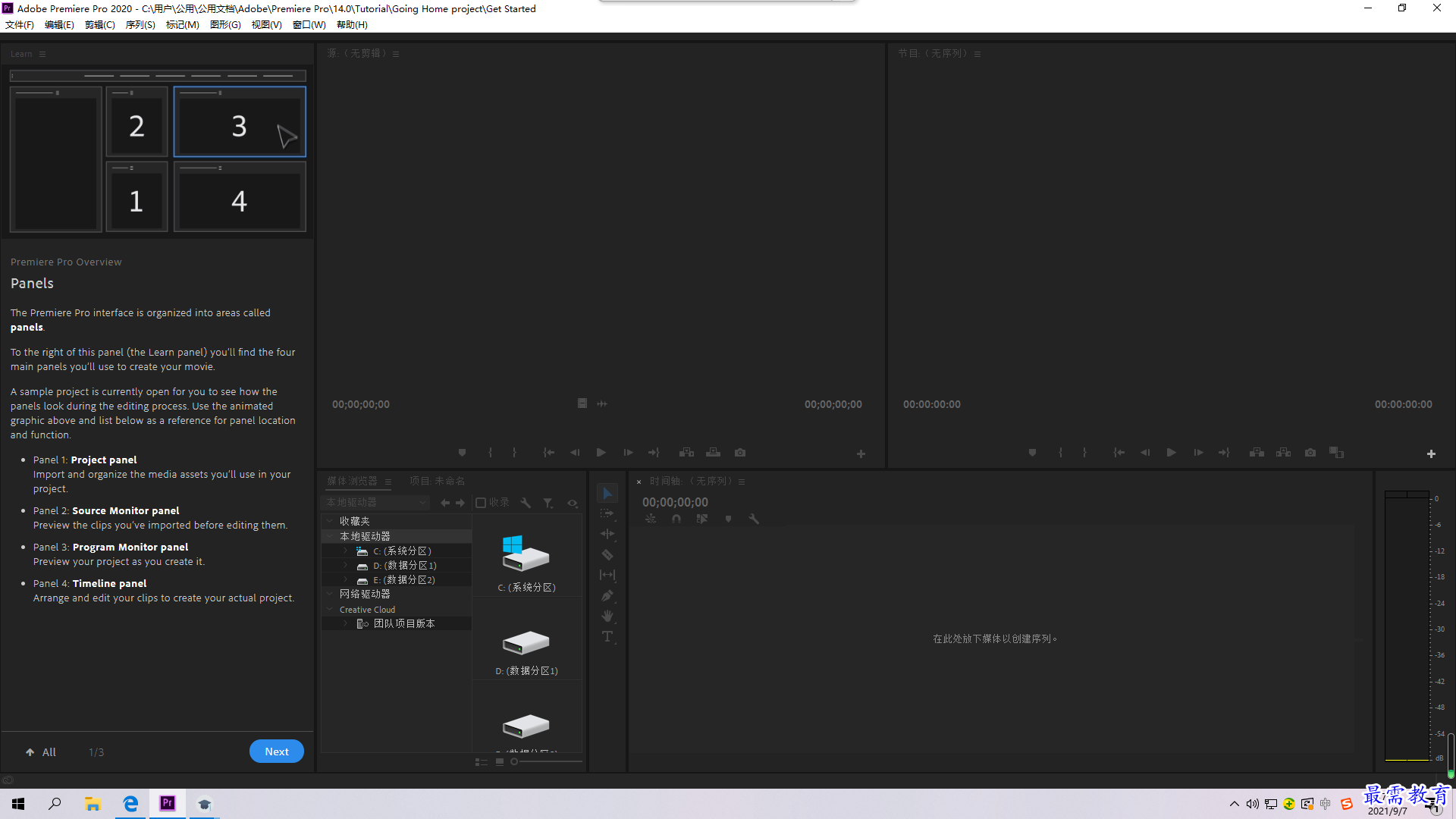This screenshot has height=819, width=1456.
Task: Click the Next button in Learn panel
Action: tap(276, 751)
